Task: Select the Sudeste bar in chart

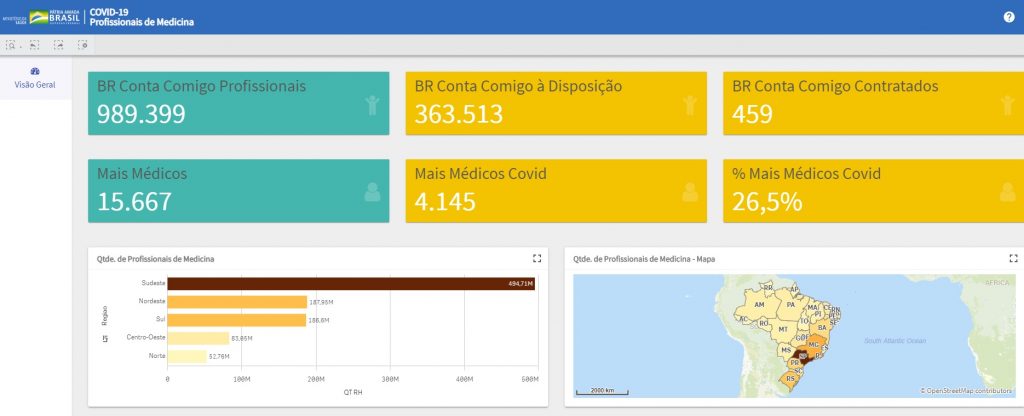Action: coord(350,284)
